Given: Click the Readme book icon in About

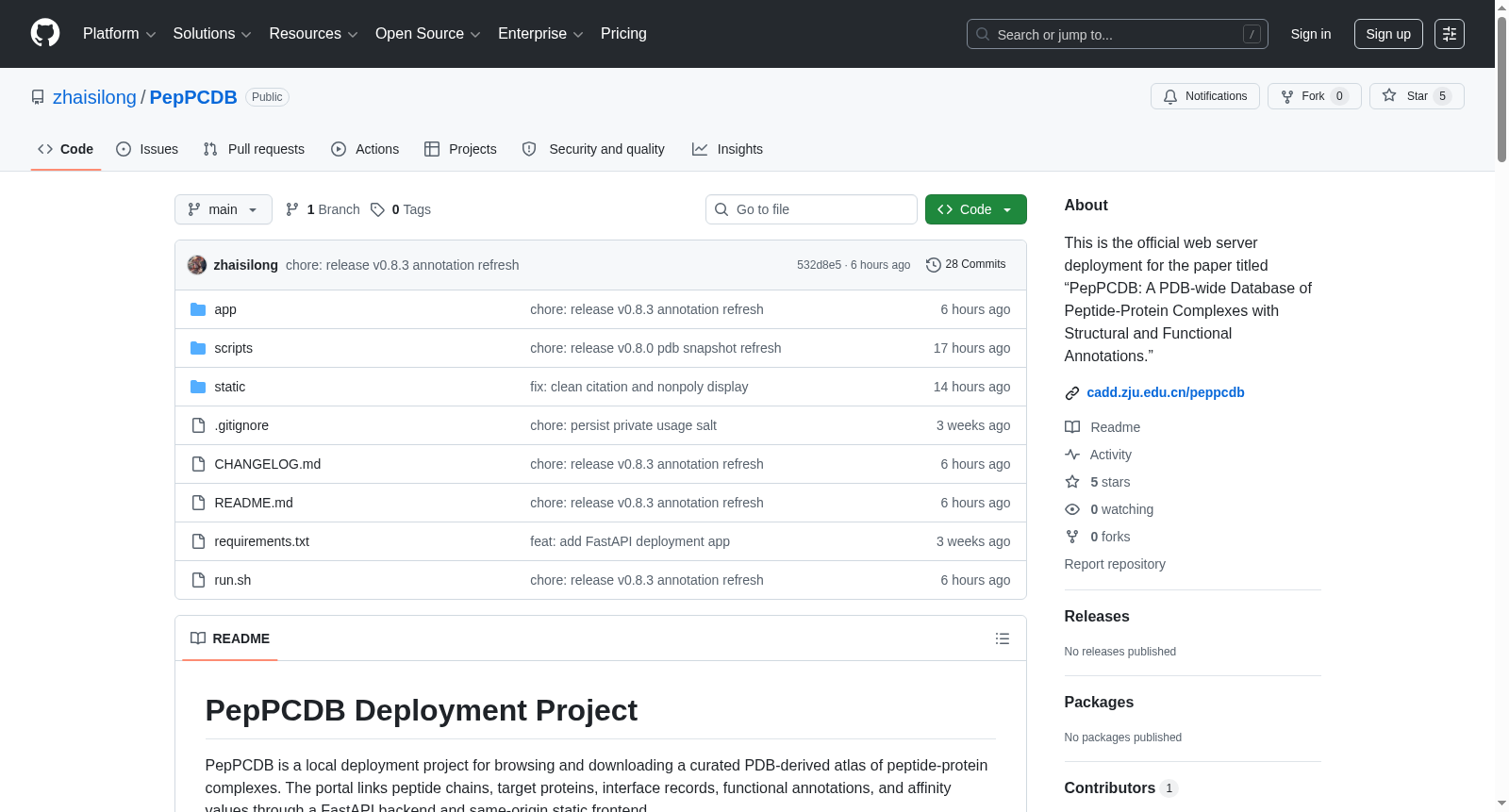Looking at the screenshot, I should click(1072, 427).
